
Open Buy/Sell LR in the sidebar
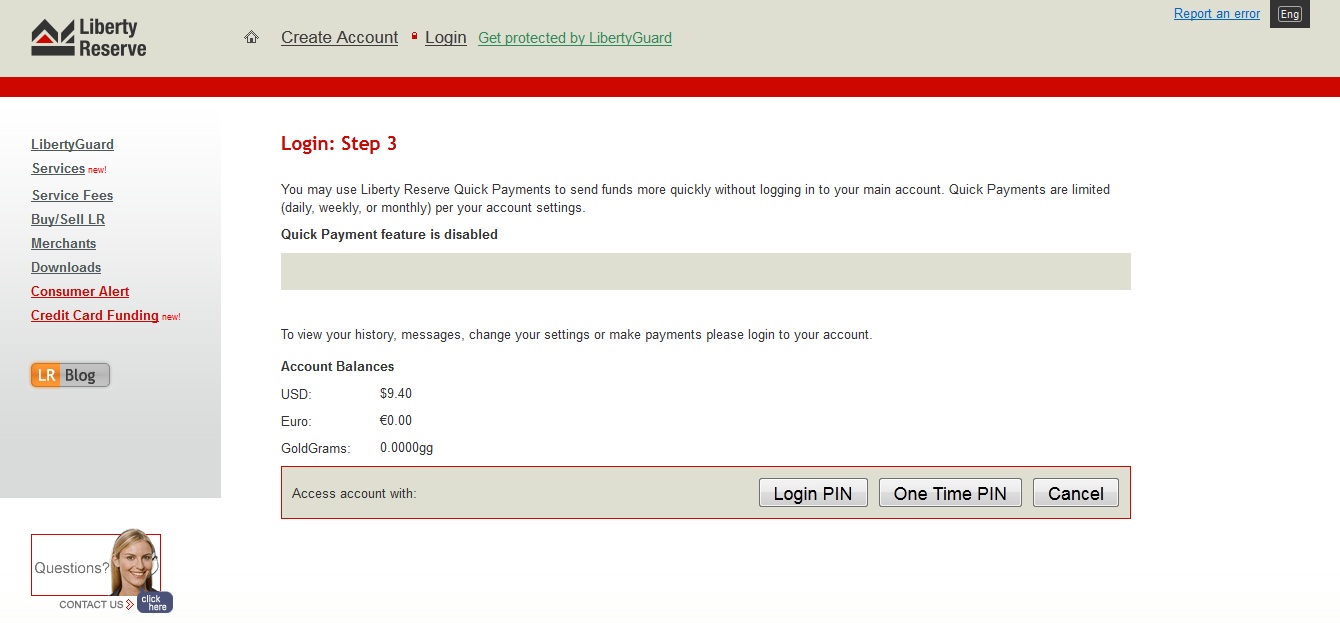(x=68, y=219)
